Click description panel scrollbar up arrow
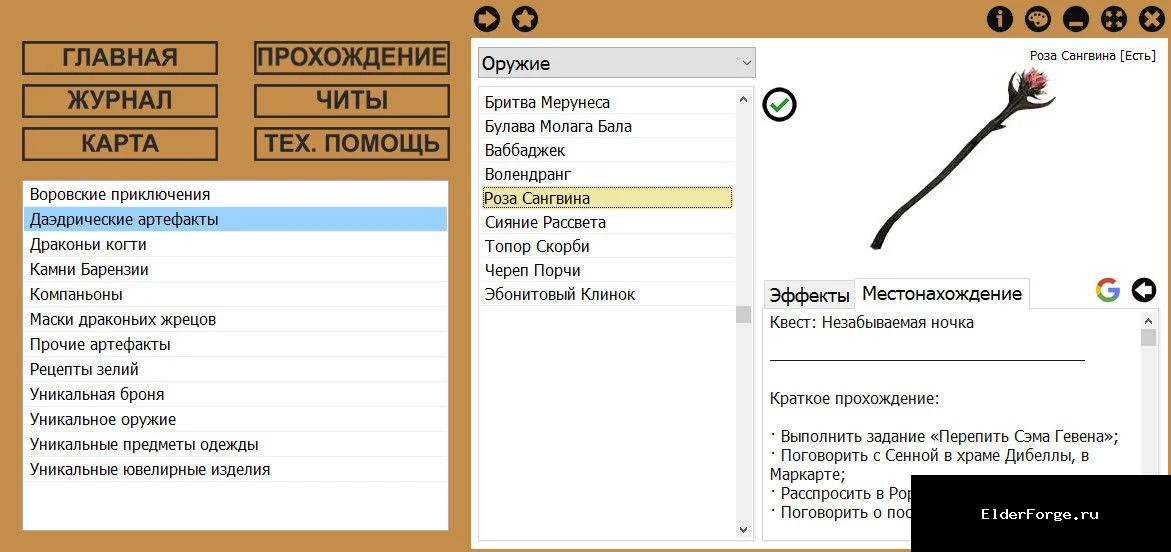 [1149, 320]
